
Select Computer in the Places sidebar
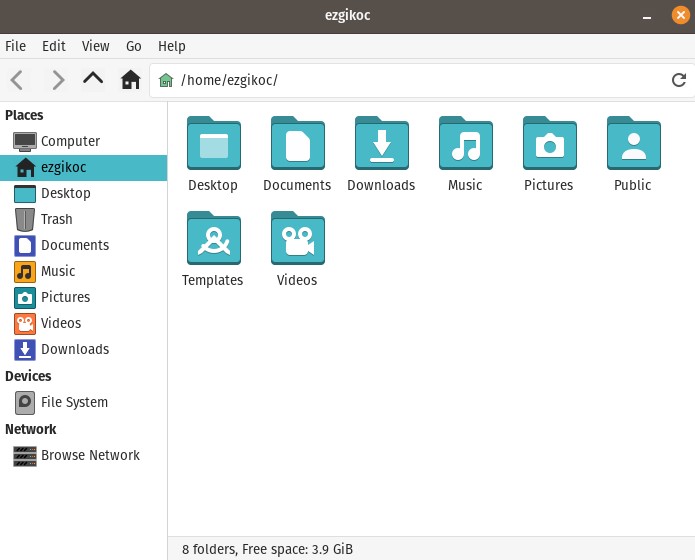pyautogui.click(x=70, y=141)
